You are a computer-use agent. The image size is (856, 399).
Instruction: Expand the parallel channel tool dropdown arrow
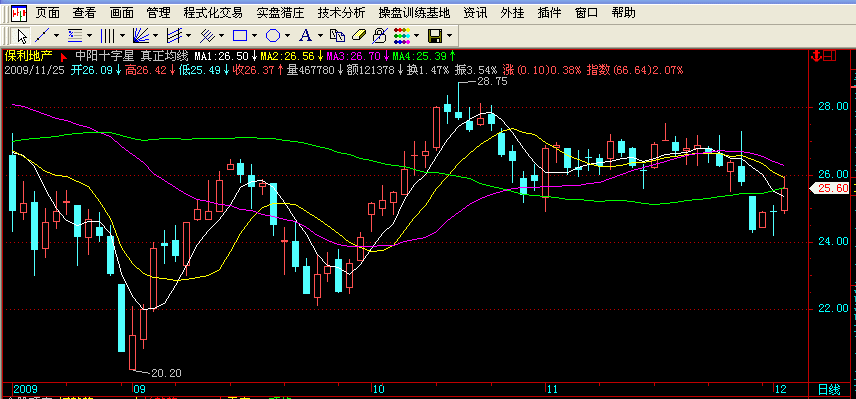pos(222,37)
